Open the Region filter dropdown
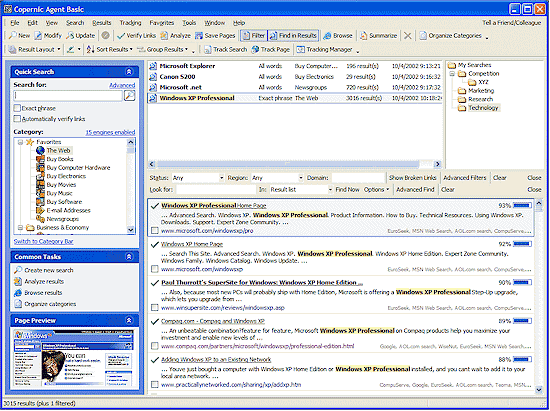550x411 pixels. coord(301,178)
